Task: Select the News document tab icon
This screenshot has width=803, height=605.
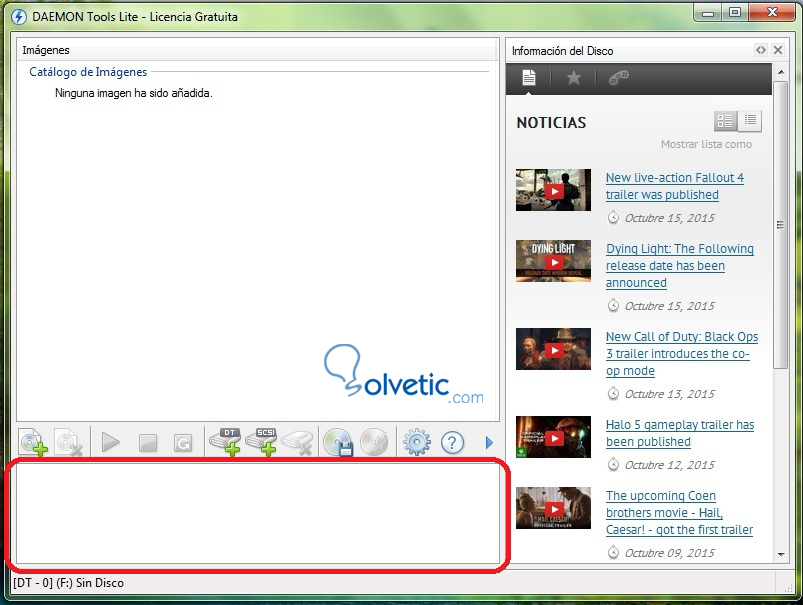Action: pos(529,78)
